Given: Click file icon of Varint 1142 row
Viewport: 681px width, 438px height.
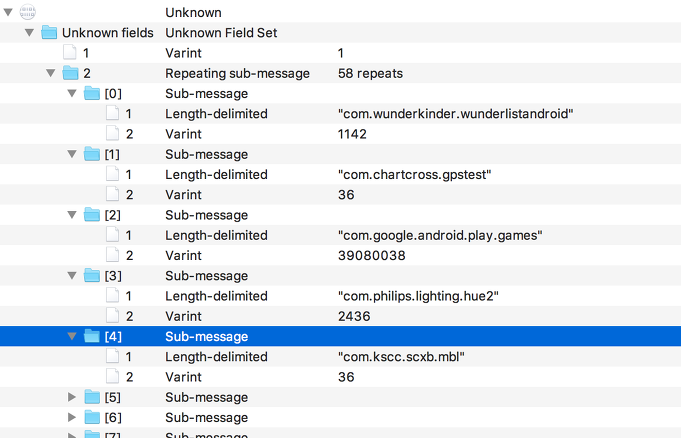Looking at the screenshot, I should pyautogui.click(x=112, y=134).
